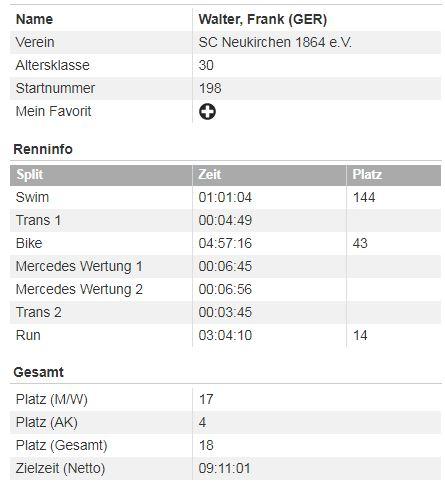Select the Trans 1 row
The height and width of the screenshot is (485, 445).
click(x=225, y=220)
